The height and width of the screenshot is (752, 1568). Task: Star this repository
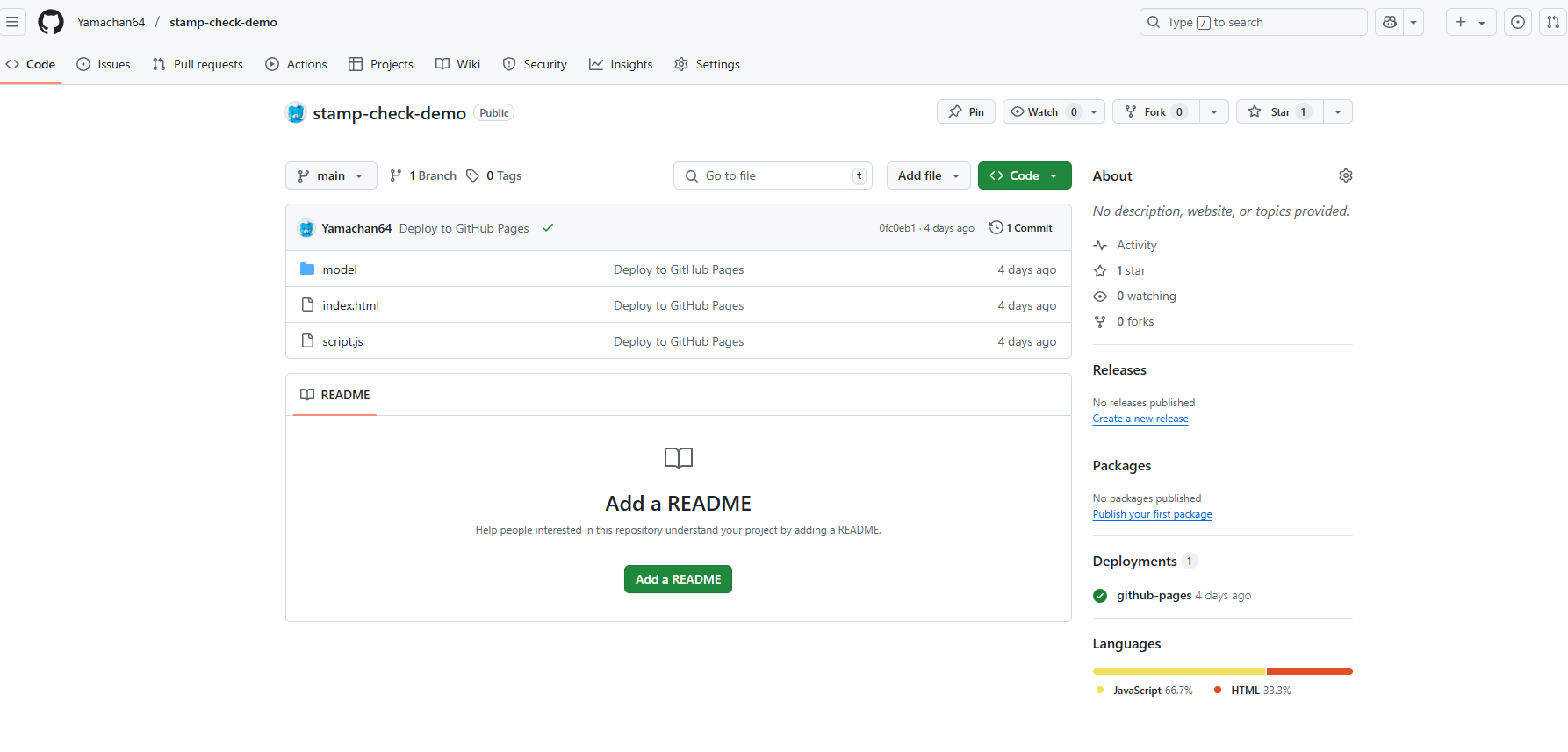point(1280,111)
